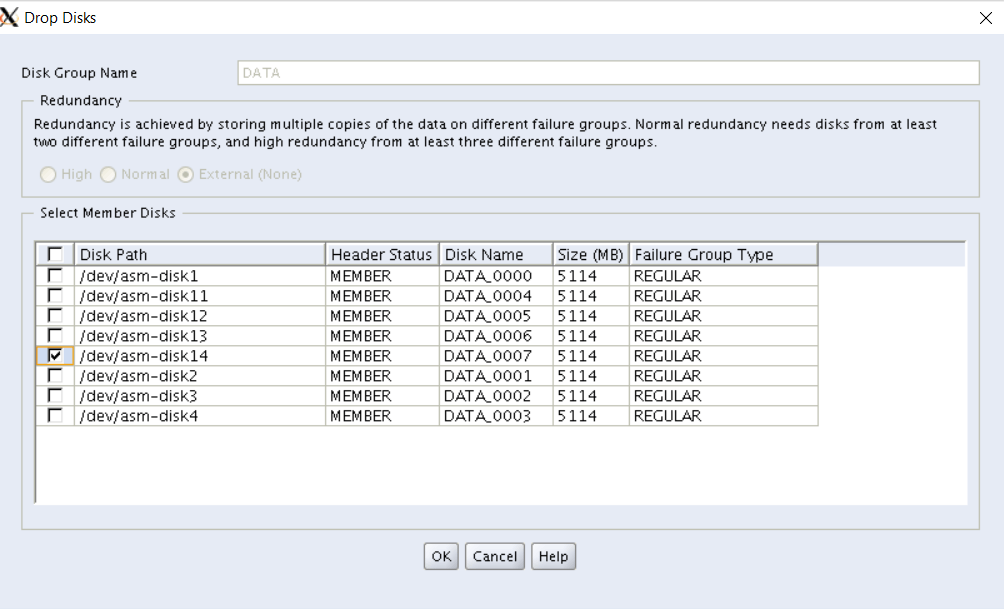
Task: Click the Disk Path column header
Action: point(200,255)
